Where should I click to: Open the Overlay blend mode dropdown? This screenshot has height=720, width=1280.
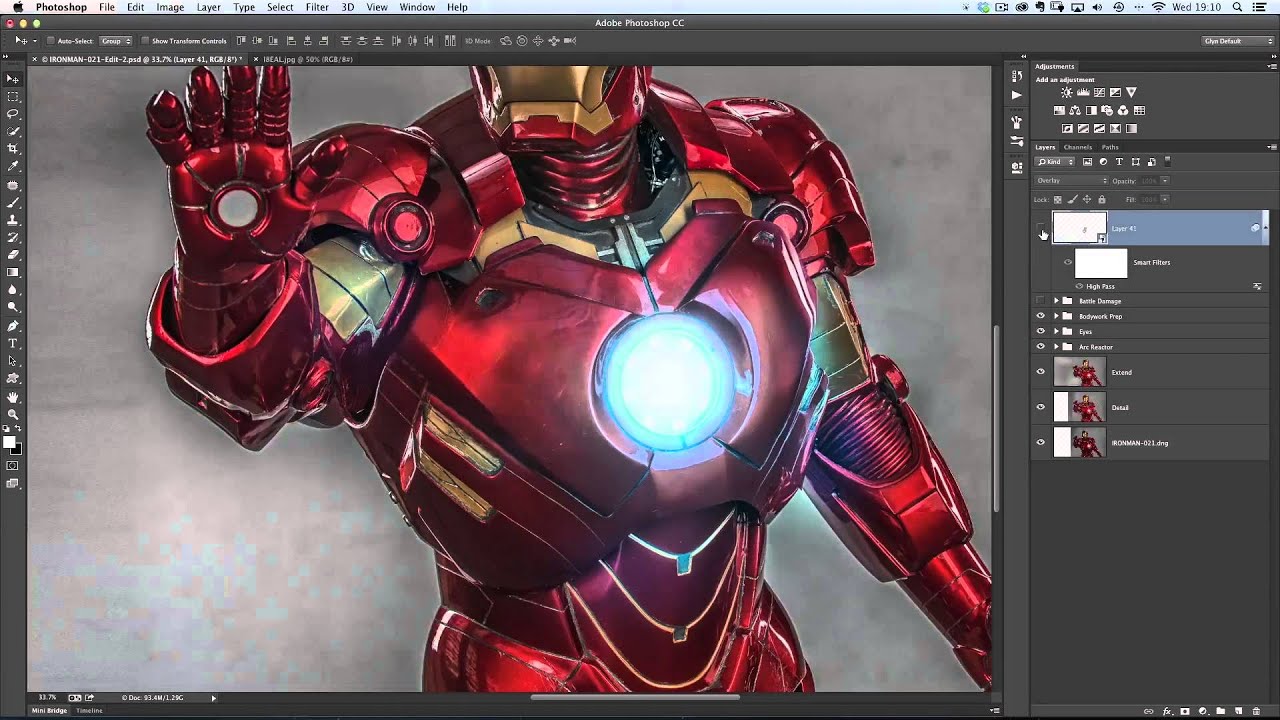click(x=1071, y=181)
